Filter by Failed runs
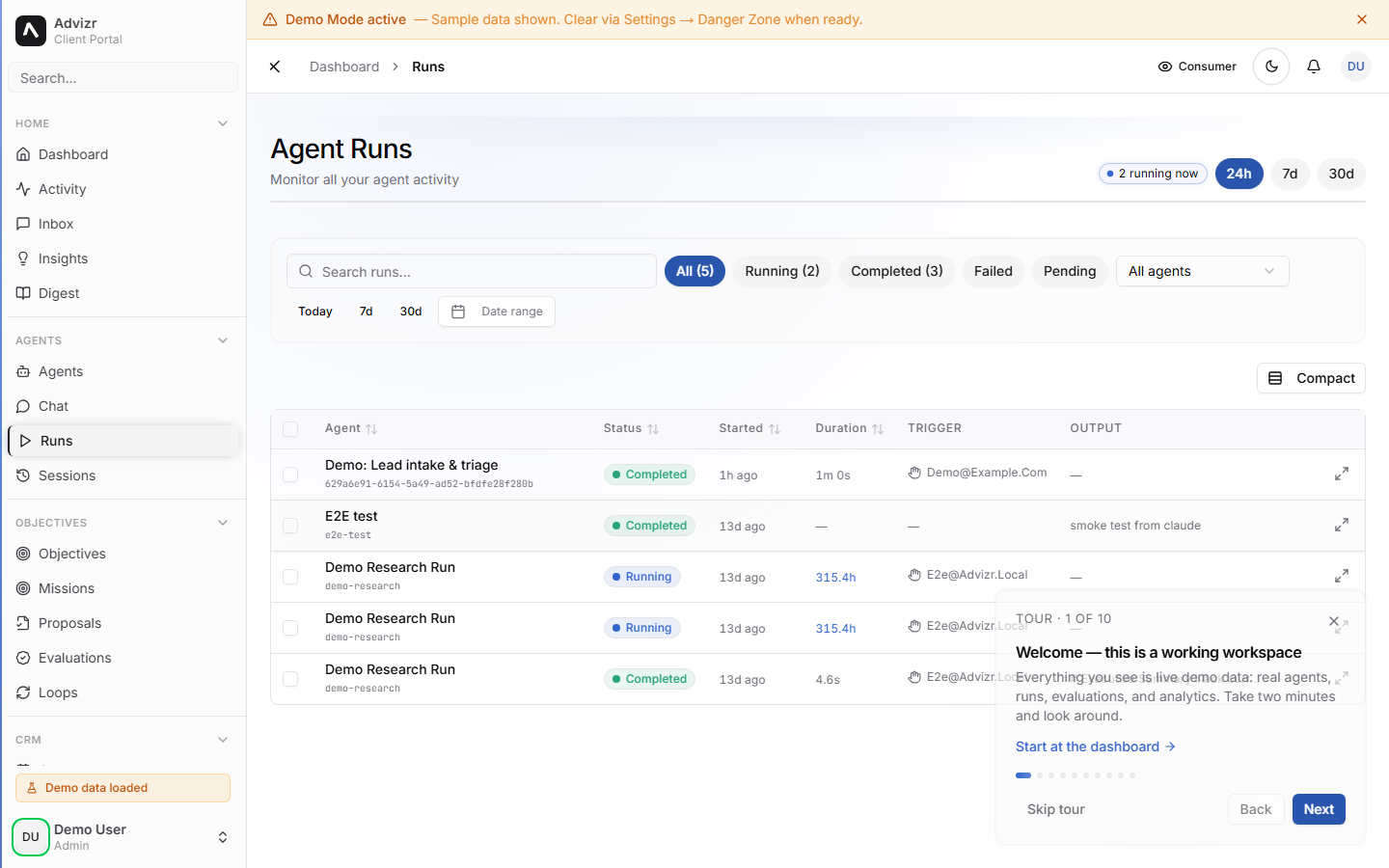This screenshot has height=868, width=1389. tap(994, 271)
